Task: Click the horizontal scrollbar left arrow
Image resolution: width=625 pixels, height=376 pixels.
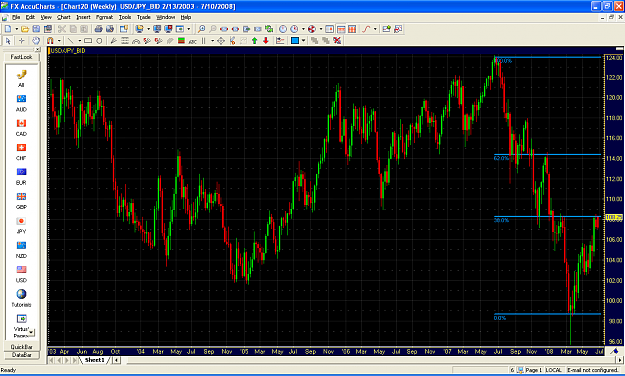Action: pyautogui.click(x=116, y=360)
